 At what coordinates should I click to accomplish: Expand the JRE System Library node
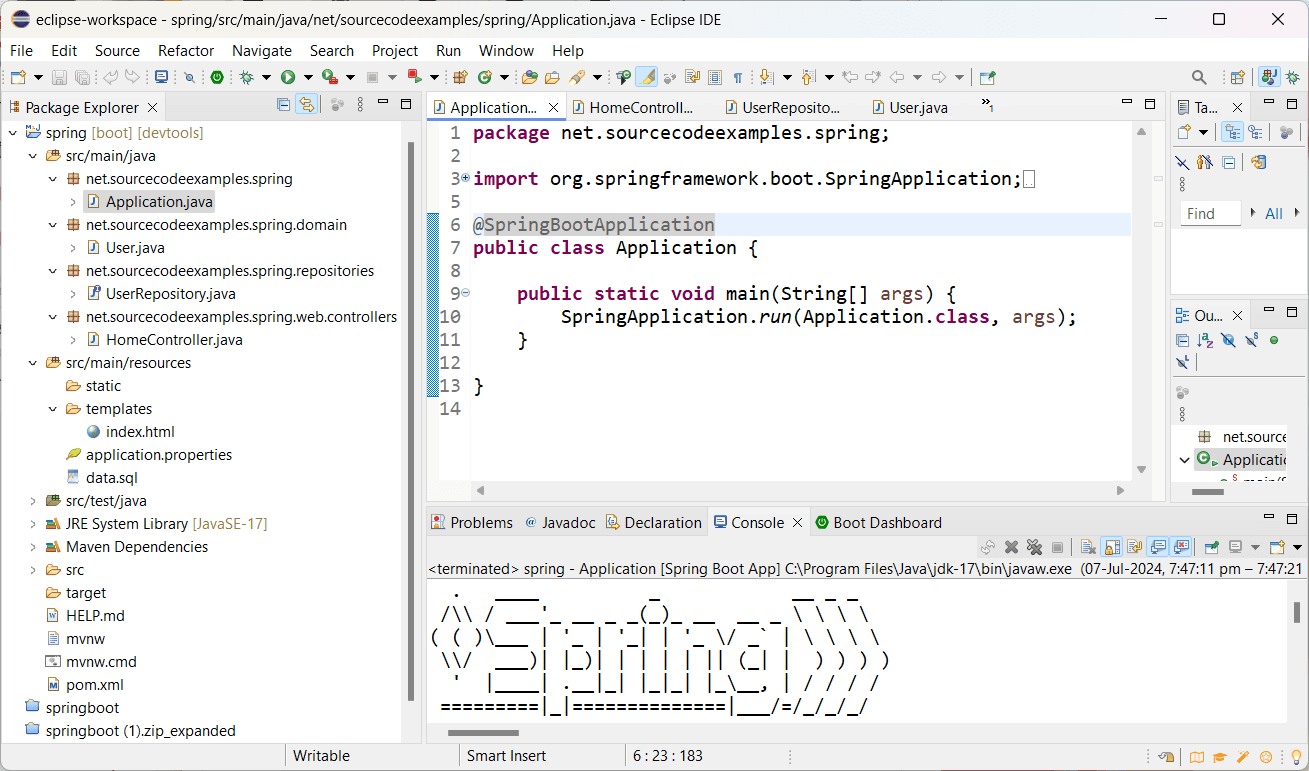coord(33,524)
